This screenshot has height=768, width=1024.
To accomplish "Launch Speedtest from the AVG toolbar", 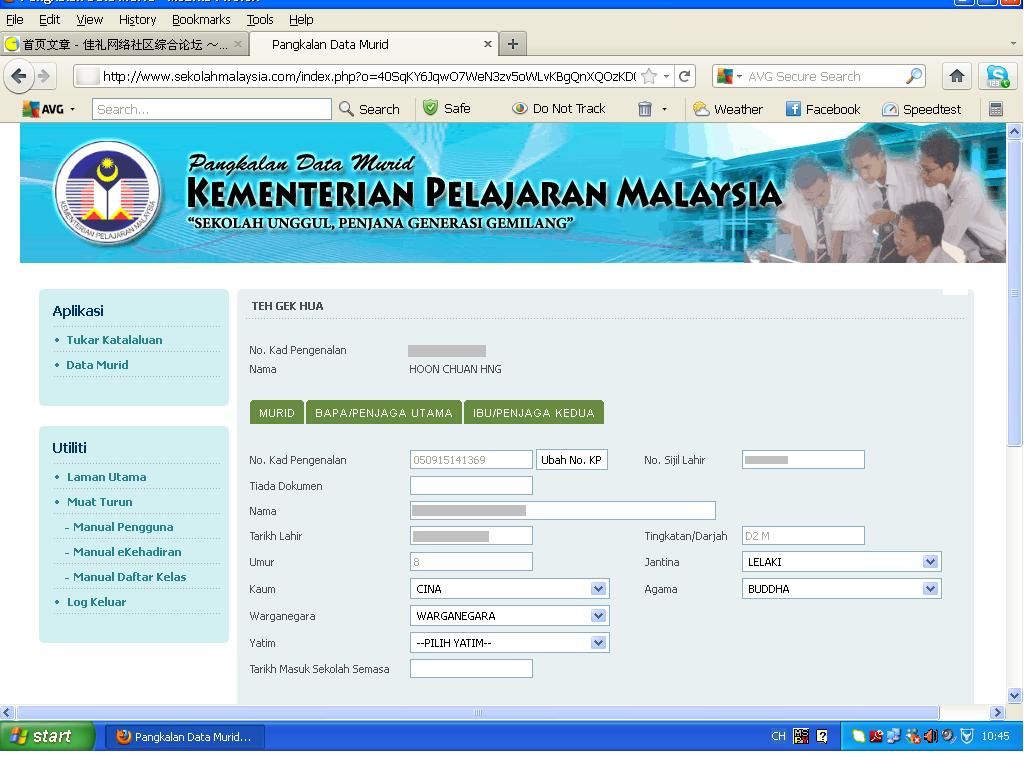I will click(921, 109).
